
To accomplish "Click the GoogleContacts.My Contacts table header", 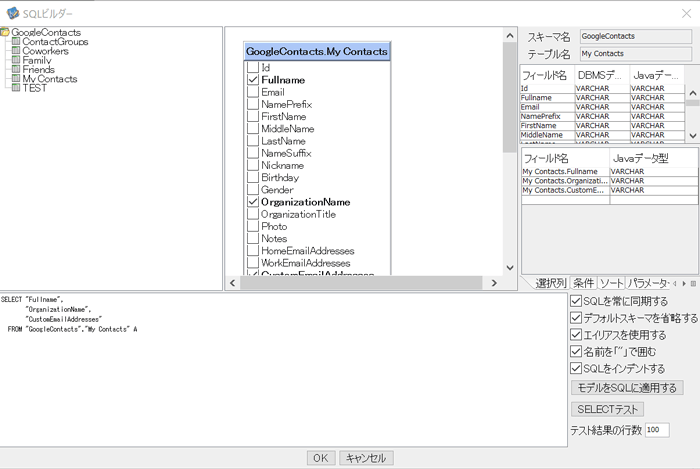I will (x=317, y=51).
